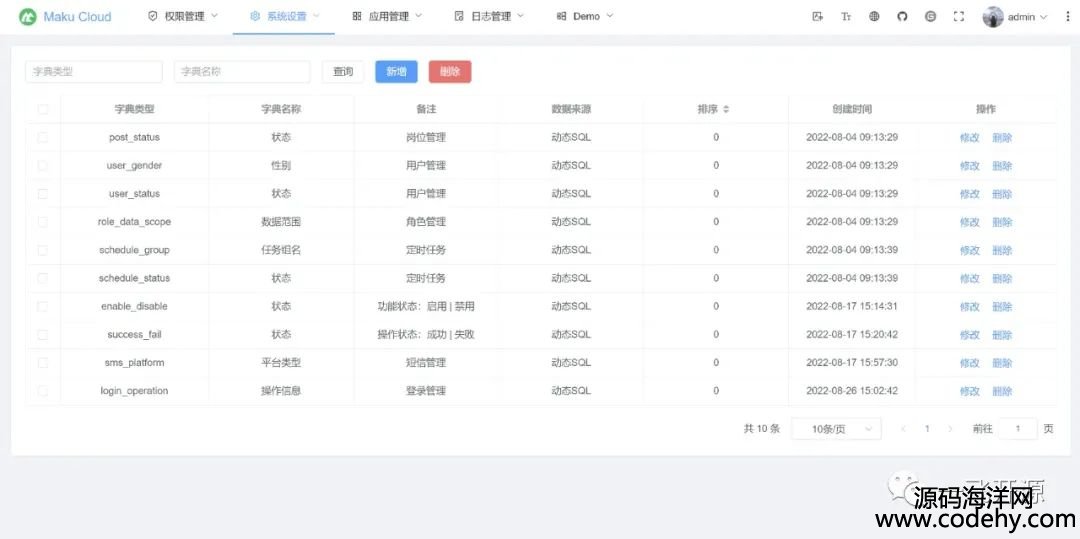Click the admin avatar picture
This screenshot has width=1080, height=539.
click(x=993, y=17)
